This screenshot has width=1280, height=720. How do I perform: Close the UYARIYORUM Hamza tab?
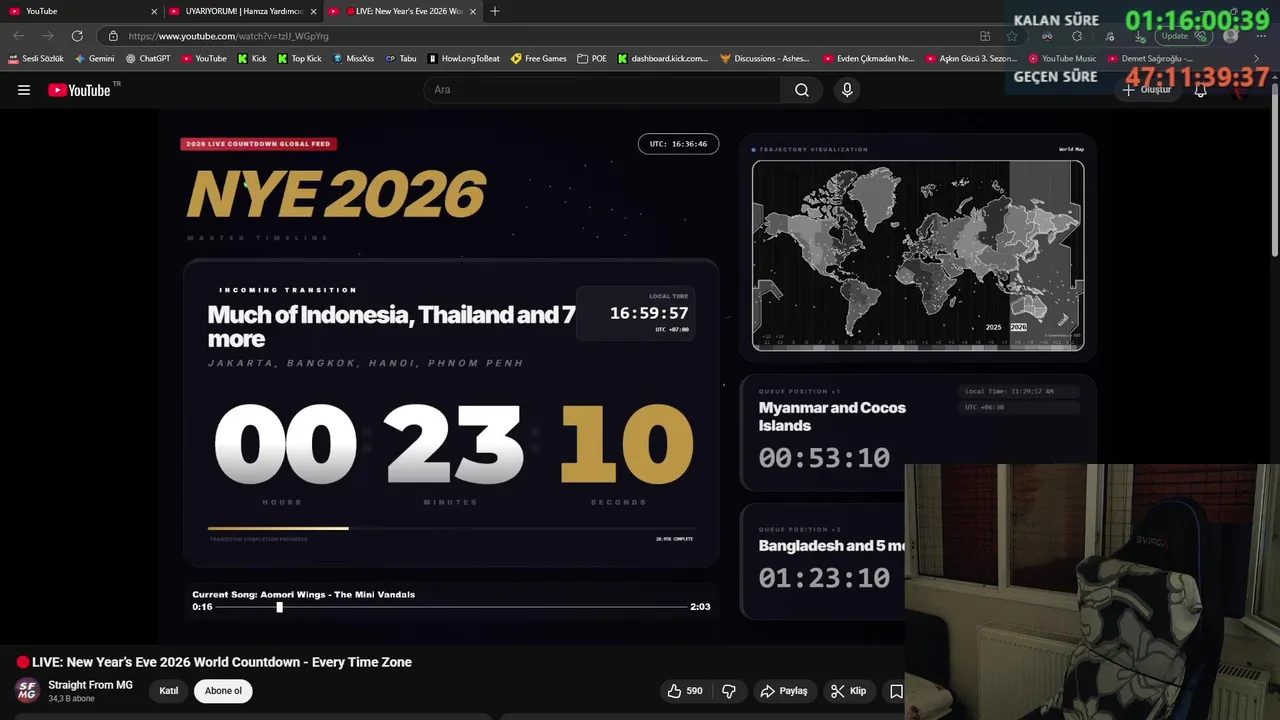313,11
